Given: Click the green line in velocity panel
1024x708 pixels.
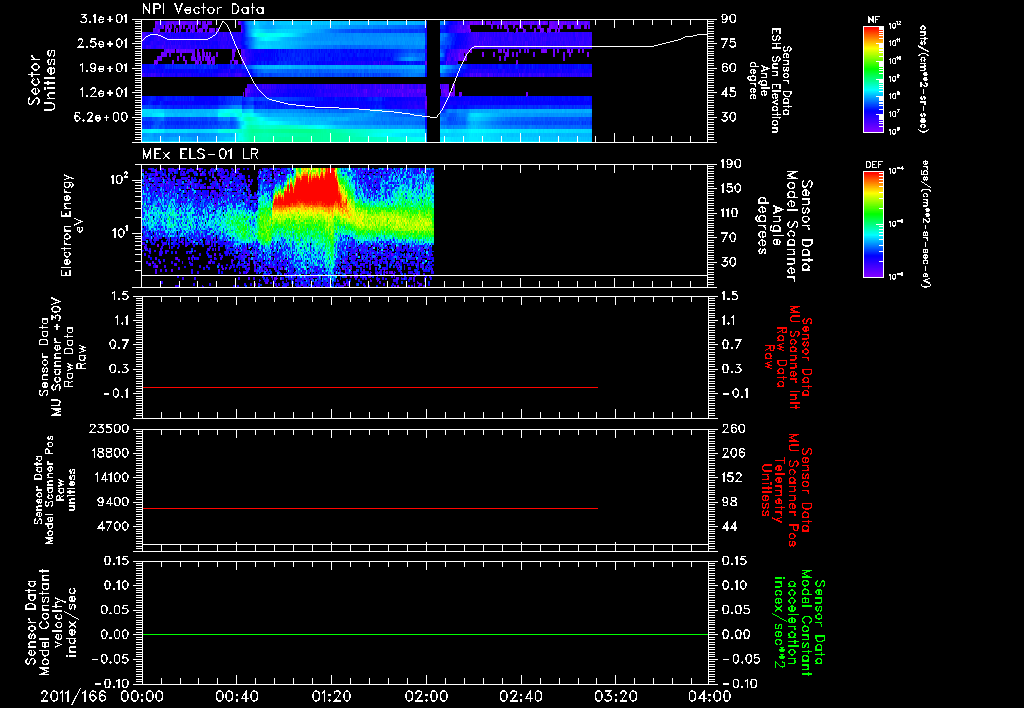Looking at the screenshot, I should 425,634.
